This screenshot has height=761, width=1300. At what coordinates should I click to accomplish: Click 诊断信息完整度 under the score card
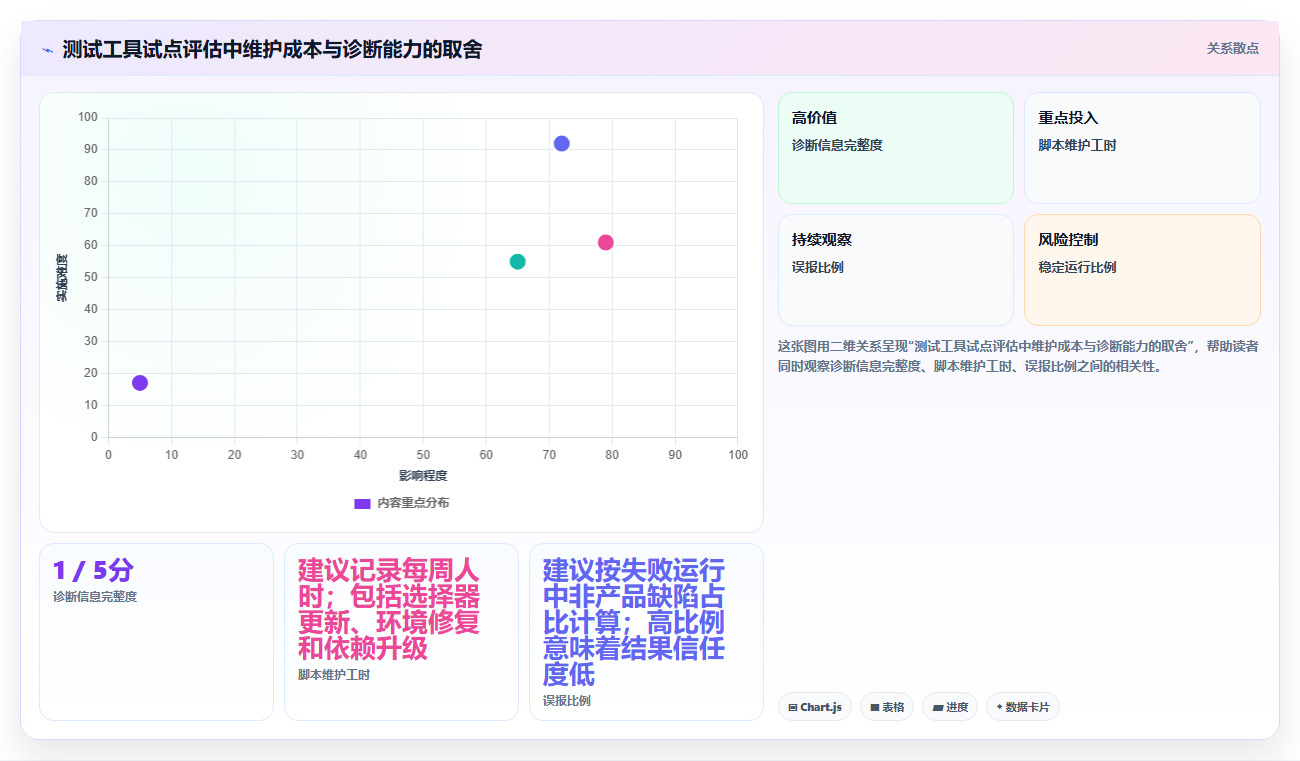point(95,597)
